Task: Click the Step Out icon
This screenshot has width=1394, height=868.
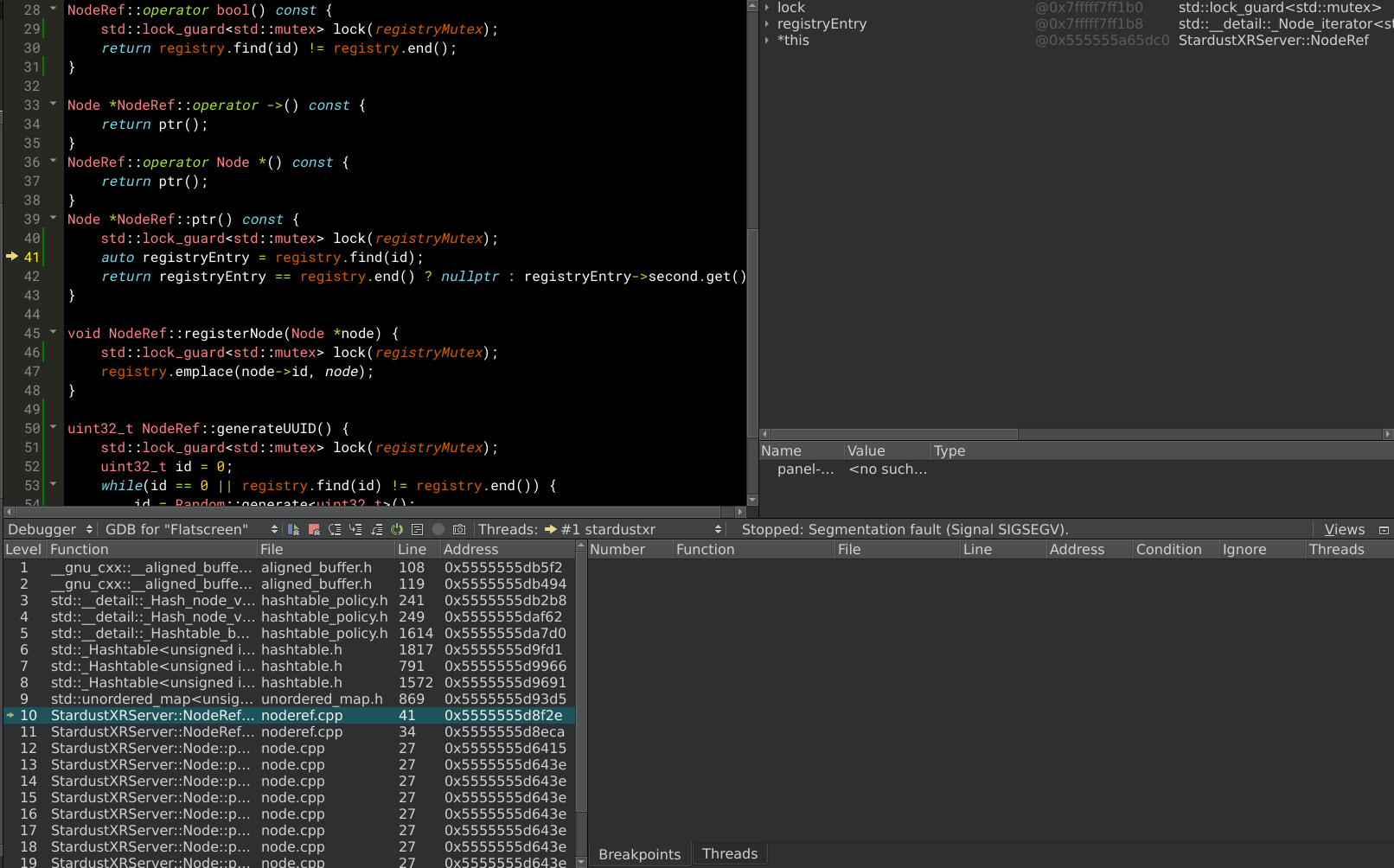Action: coord(376,529)
